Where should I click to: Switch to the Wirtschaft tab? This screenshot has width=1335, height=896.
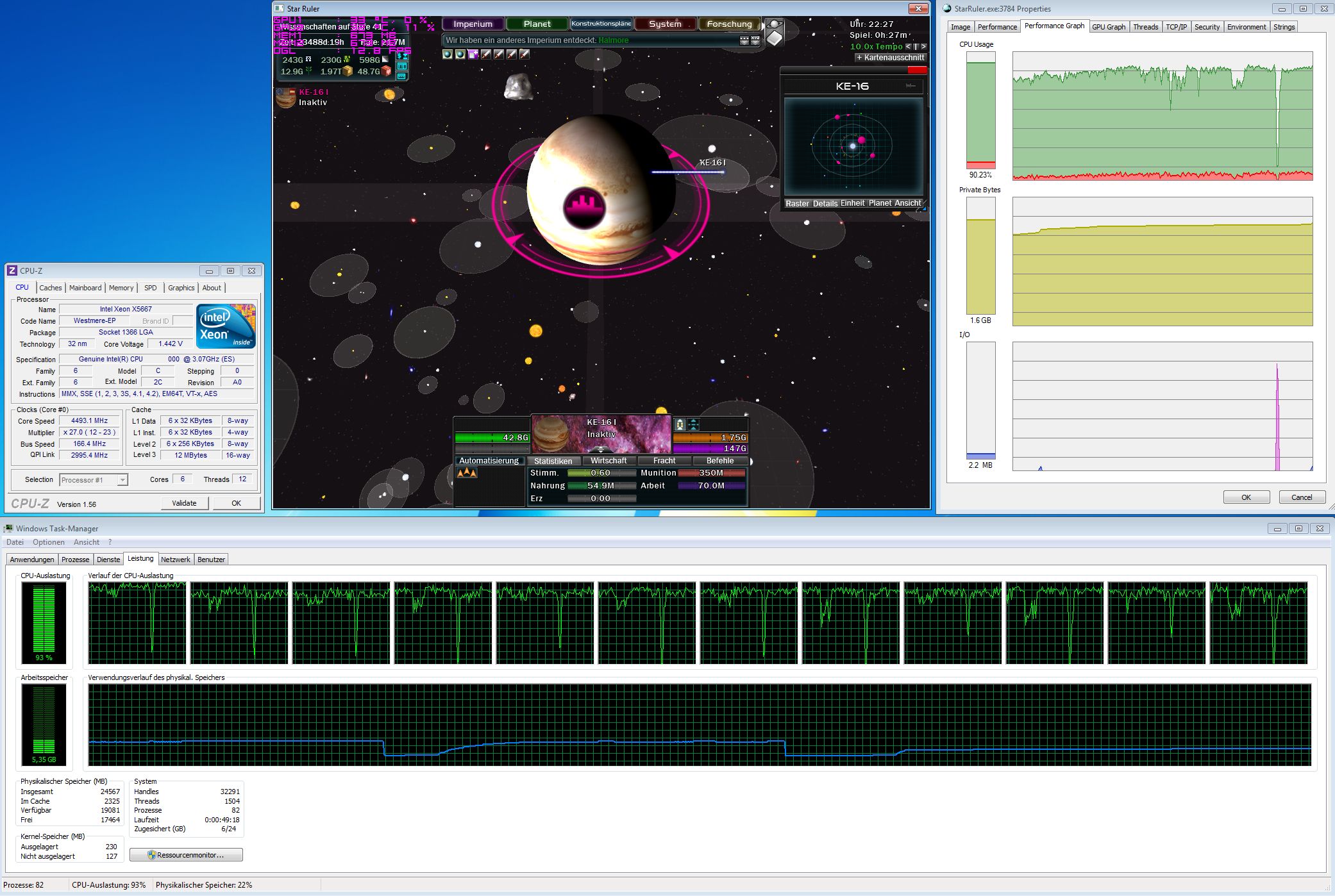pos(609,461)
